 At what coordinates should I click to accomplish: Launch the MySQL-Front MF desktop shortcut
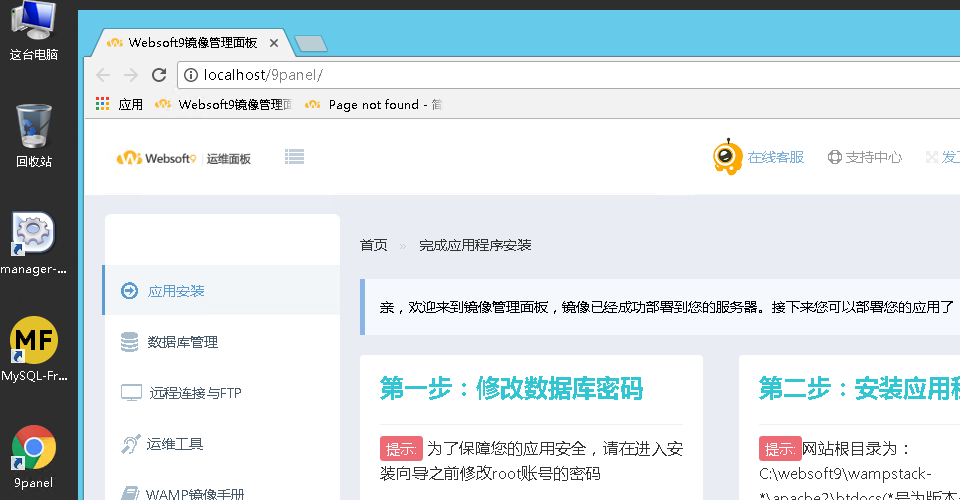(x=34, y=349)
